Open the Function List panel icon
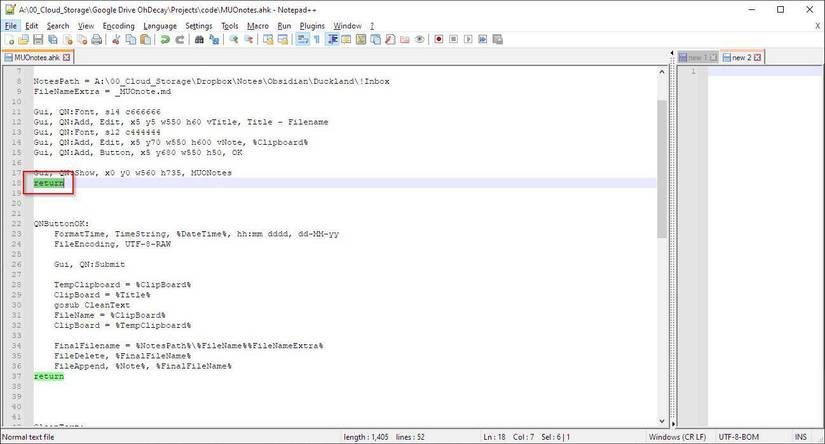Screen dimensions: 825x444 pos(390,39)
